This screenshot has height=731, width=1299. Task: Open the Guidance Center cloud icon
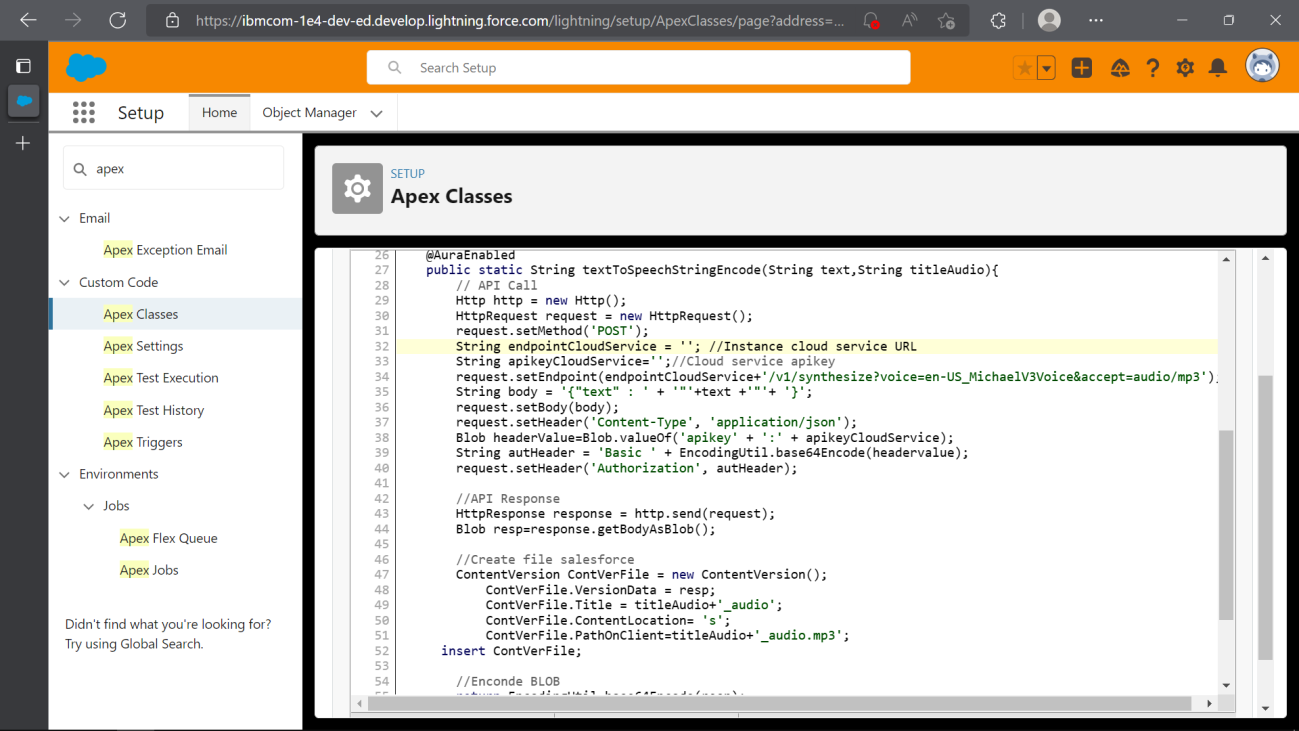pyautogui.click(x=1119, y=67)
